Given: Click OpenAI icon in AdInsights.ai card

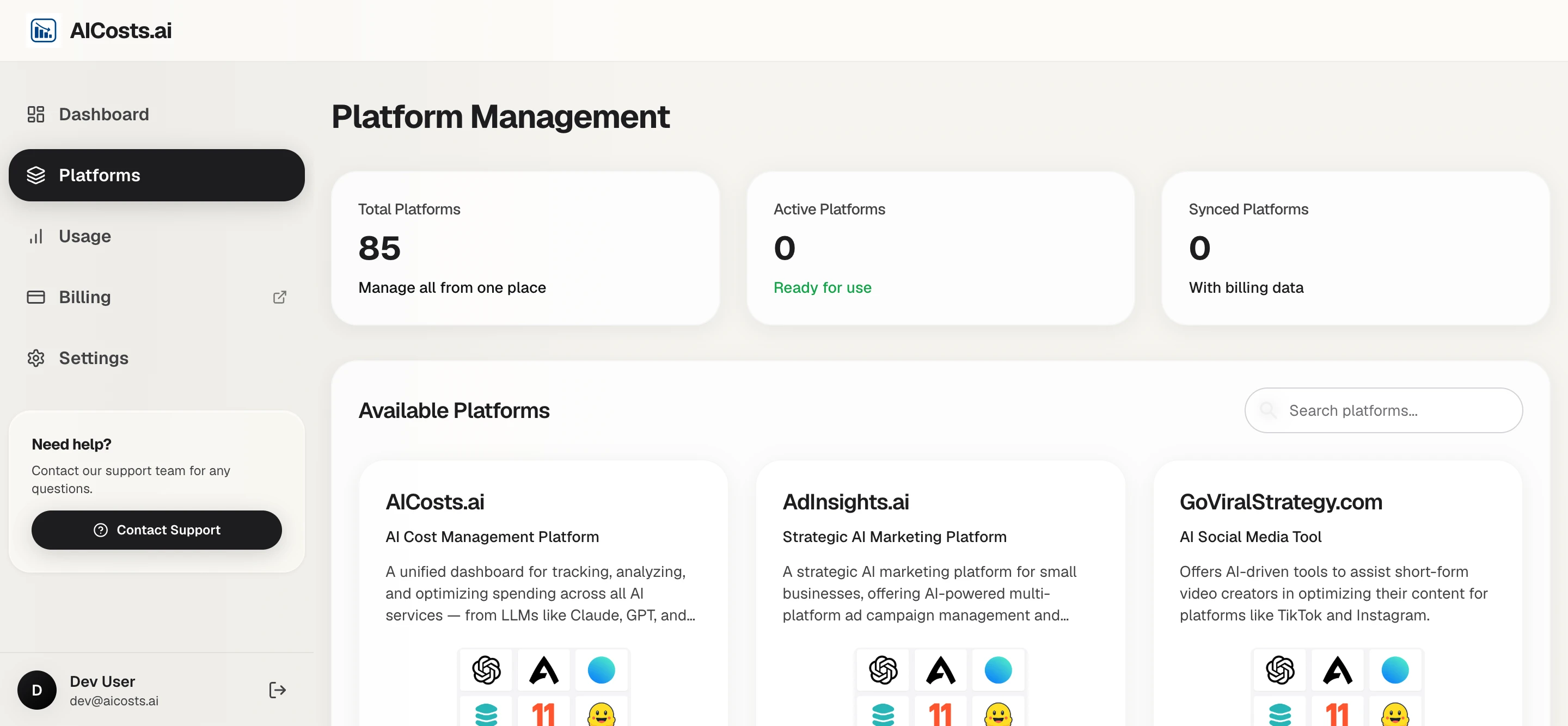Looking at the screenshot, I should coord(883,670).
